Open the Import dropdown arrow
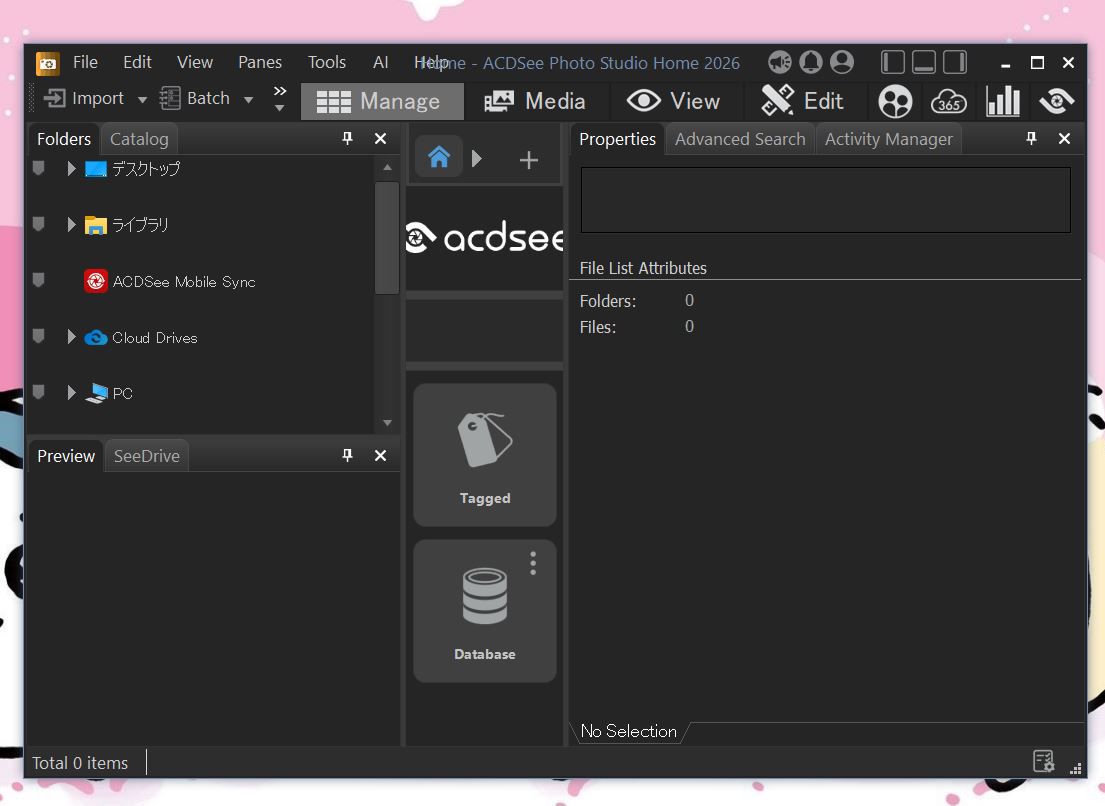This screenshot has width=1105, height=806. pyautogui.click(x=142, y=99)
